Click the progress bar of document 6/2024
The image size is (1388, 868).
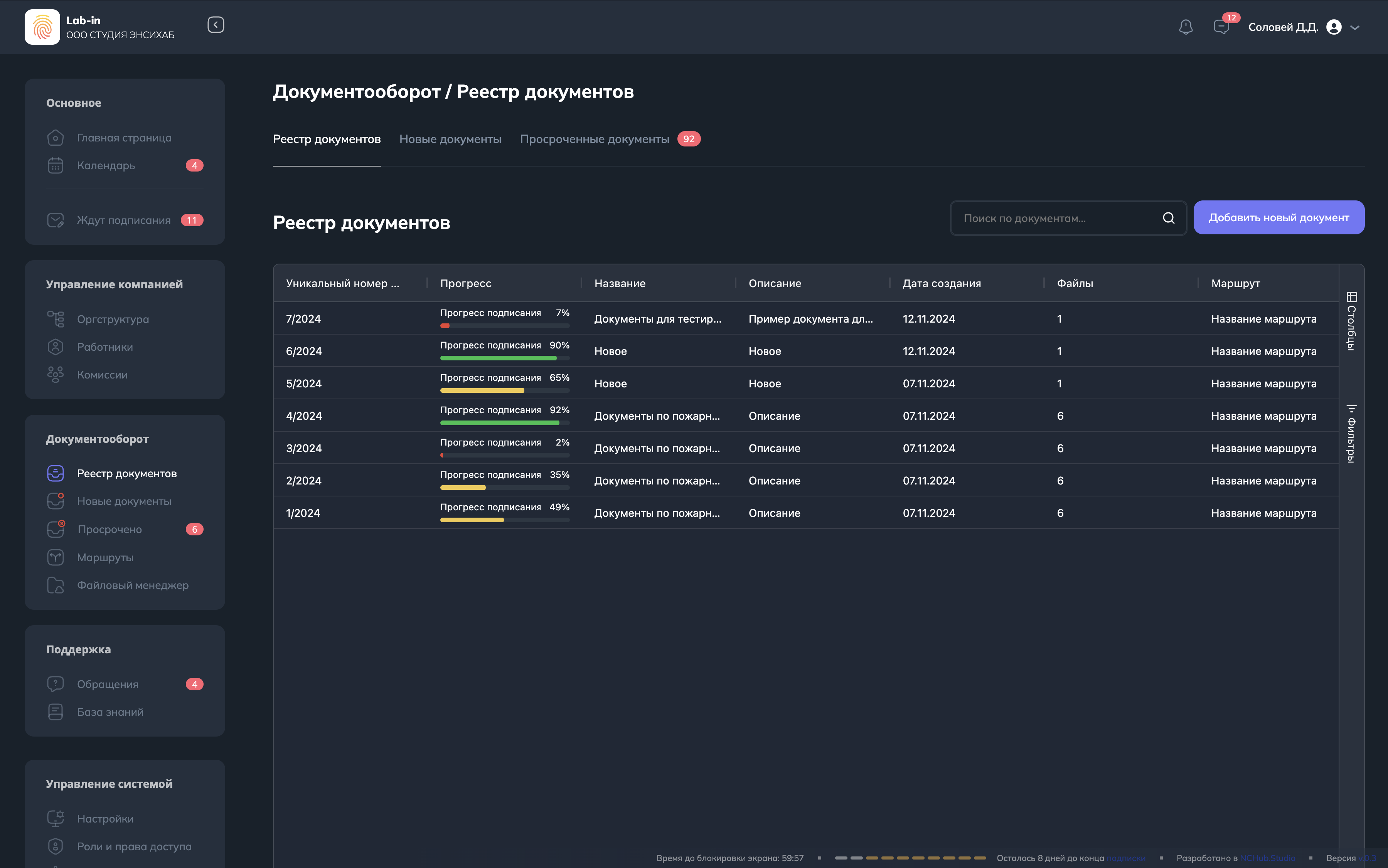(504, 358)
